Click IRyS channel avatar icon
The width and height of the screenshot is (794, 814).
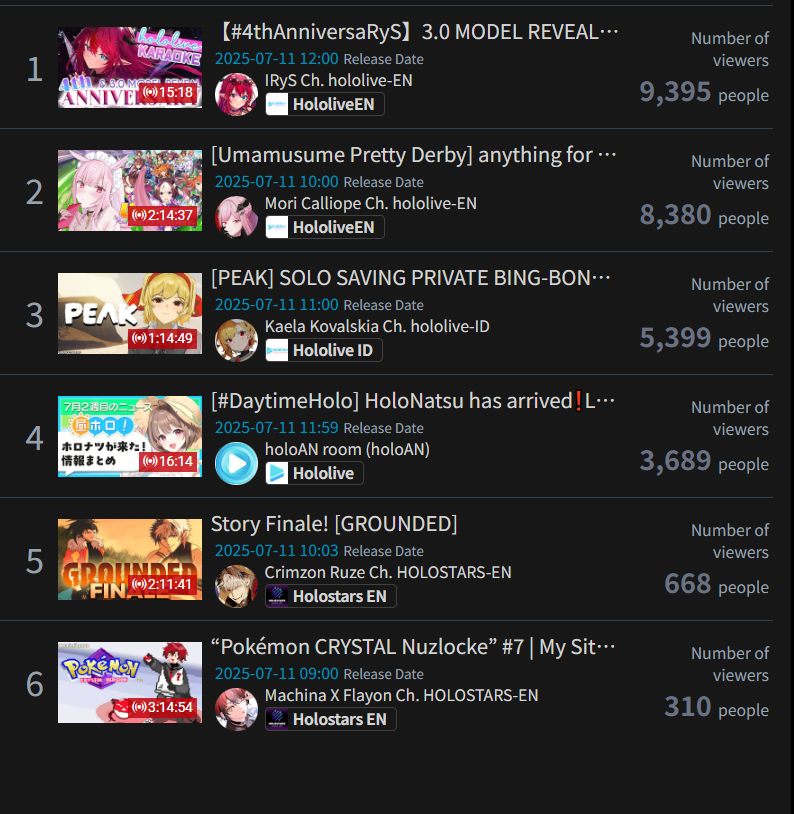pyautogui.click(x=236, y=94)
